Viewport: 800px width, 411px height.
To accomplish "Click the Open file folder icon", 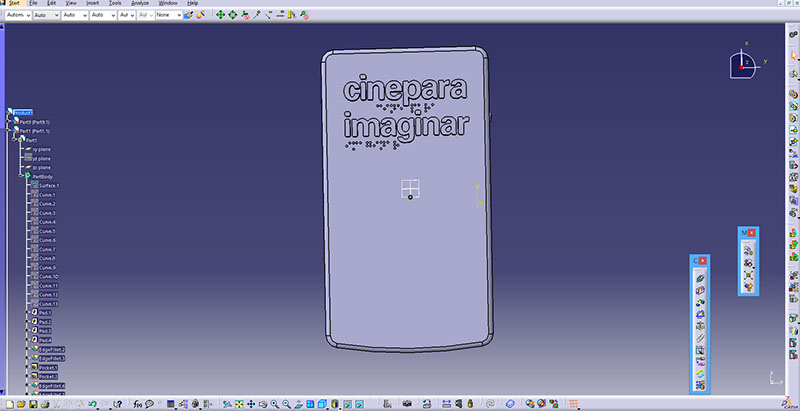I will pyautogui.click(x=21, y=404).
